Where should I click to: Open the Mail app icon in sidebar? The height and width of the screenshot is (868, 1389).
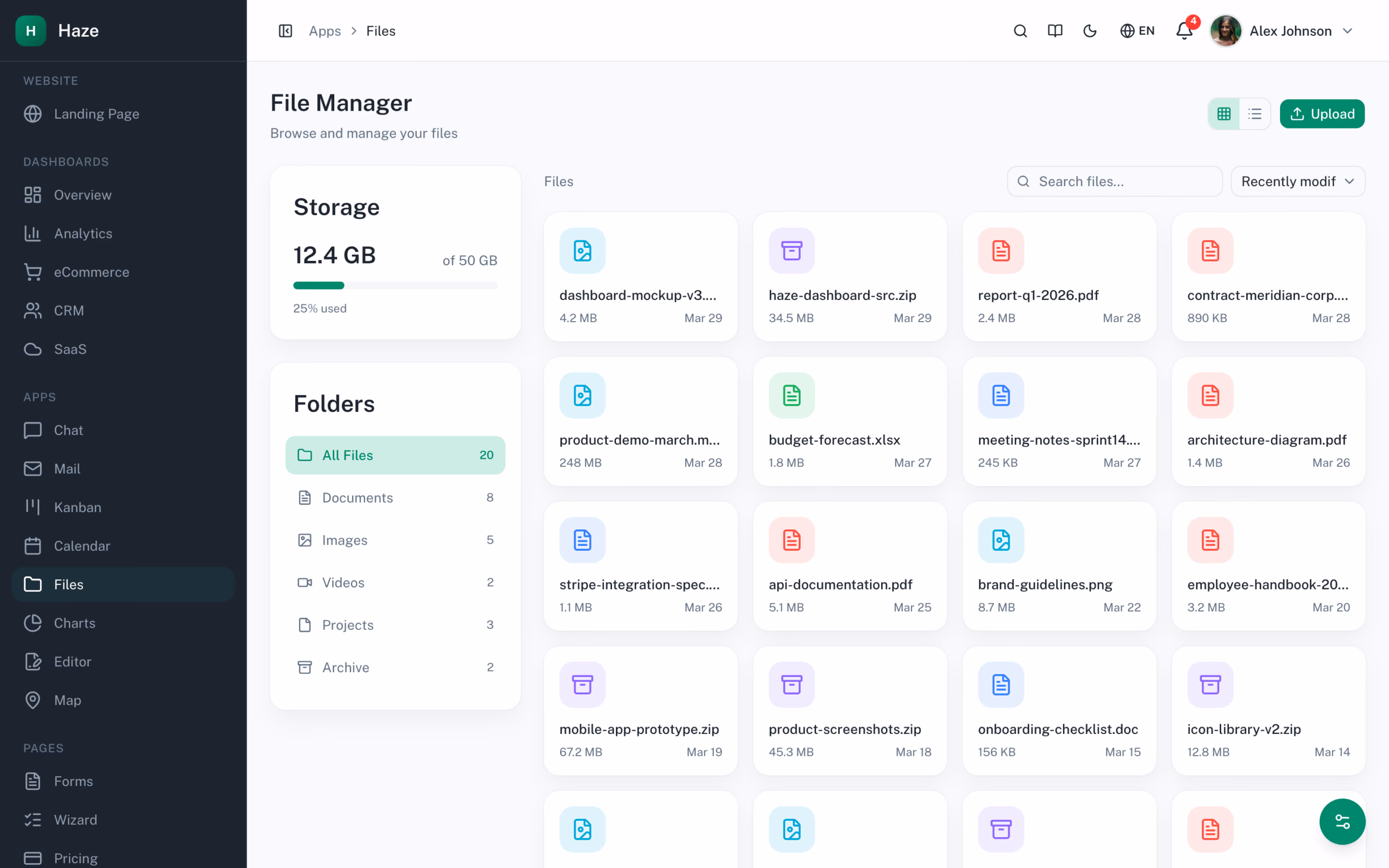pos(33,468)
